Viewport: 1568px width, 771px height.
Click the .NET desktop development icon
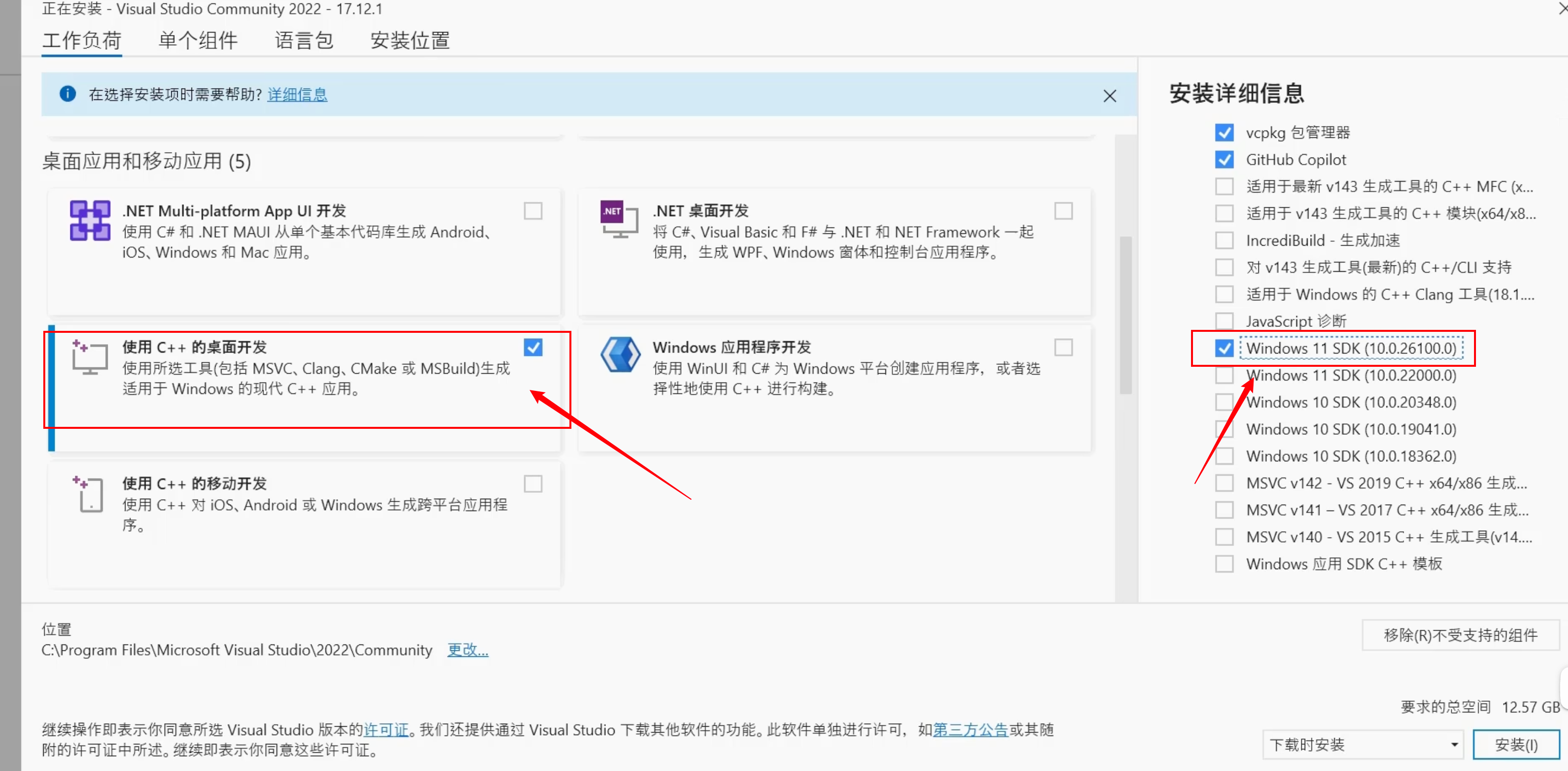tap(619, 219)
